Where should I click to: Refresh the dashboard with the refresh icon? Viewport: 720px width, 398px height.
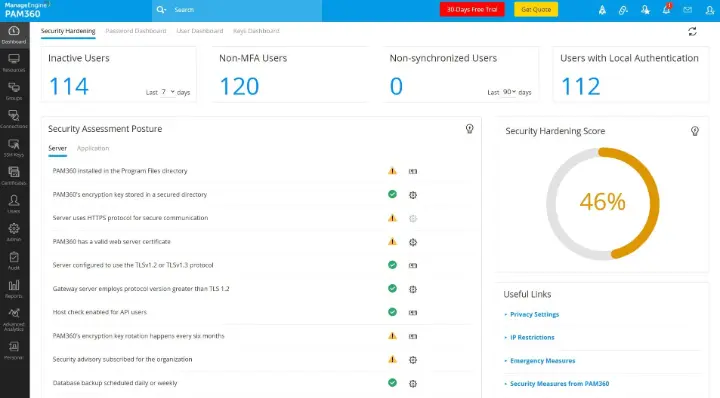(692, 31)
